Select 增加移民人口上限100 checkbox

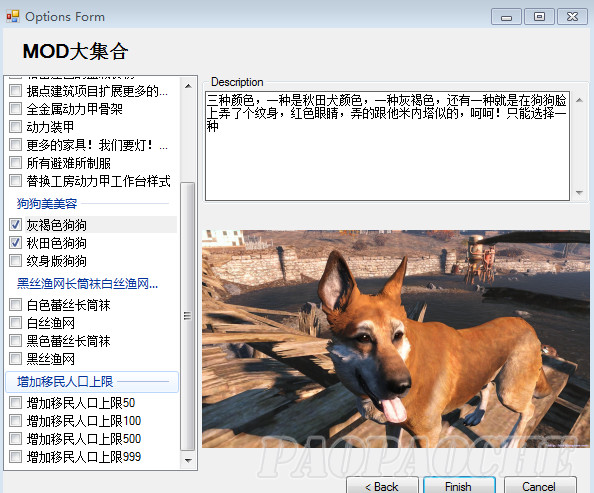(16, 421)
